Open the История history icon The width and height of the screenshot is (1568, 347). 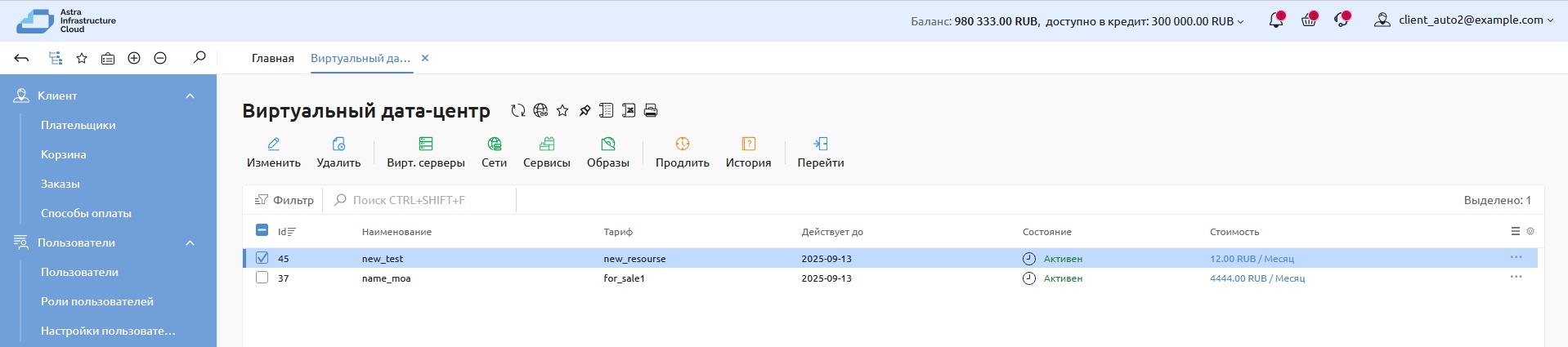(748, 145)
